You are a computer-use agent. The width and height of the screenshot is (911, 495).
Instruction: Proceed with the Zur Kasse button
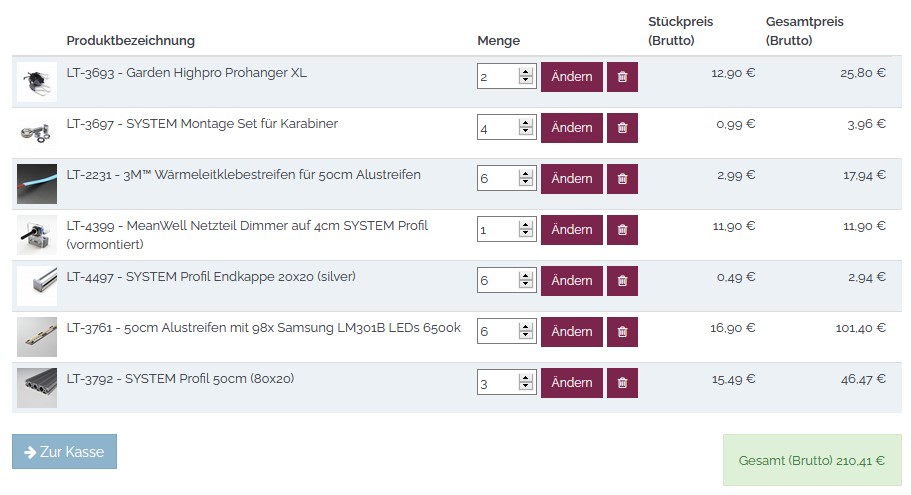[x=64, y=452]
